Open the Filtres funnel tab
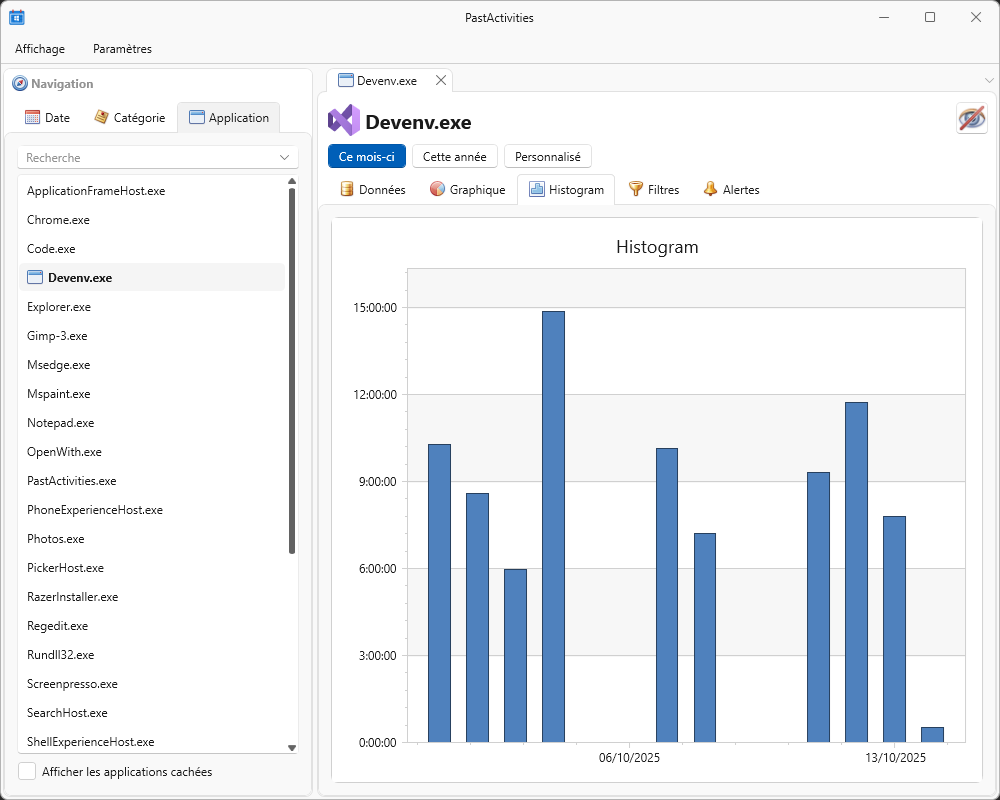Image resolution: width=1000 pixels, height=800 pixels. click(x=653, y=189)
